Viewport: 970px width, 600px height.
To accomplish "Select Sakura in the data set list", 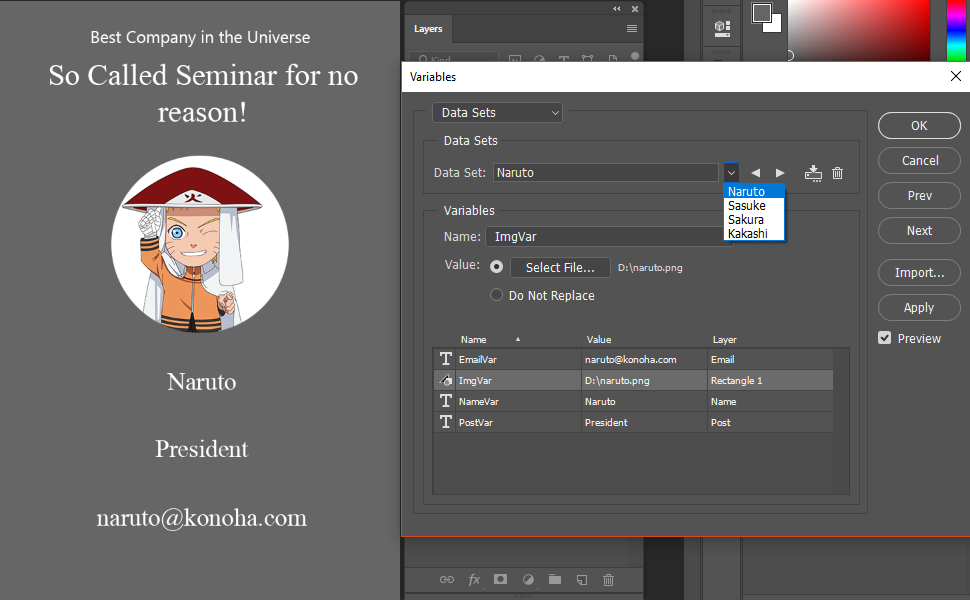I will 754,220.
